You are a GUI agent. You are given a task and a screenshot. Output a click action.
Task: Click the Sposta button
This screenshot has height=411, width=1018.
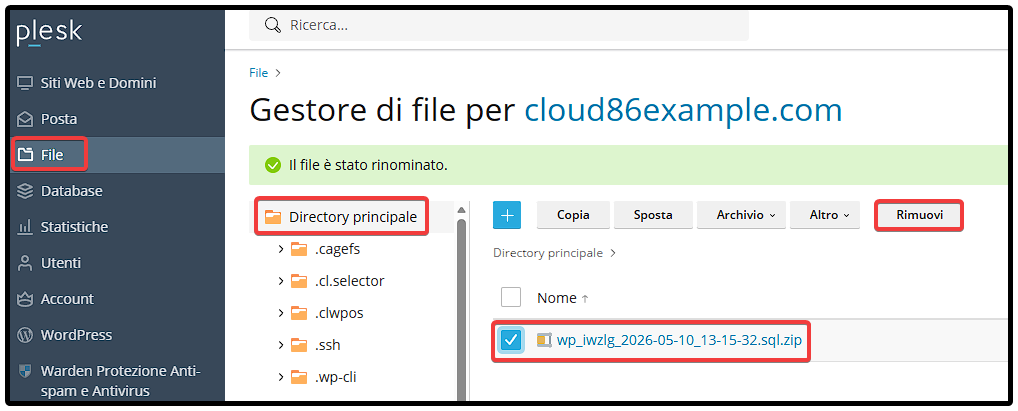653,215
